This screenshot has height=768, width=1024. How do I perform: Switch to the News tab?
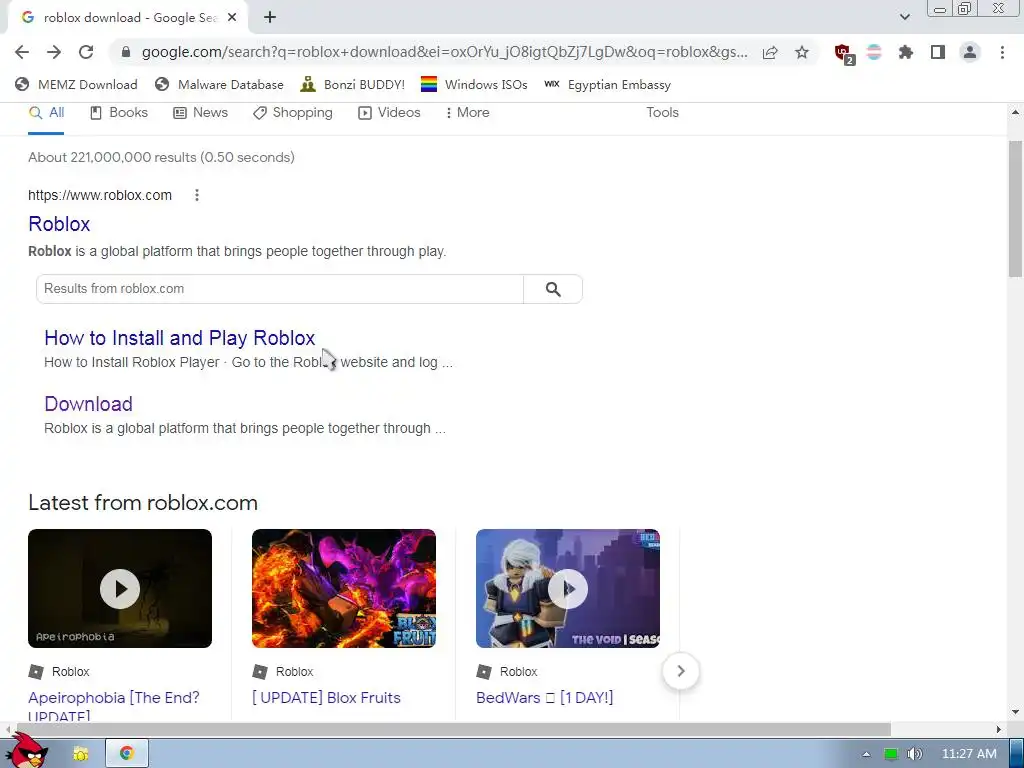200,112
